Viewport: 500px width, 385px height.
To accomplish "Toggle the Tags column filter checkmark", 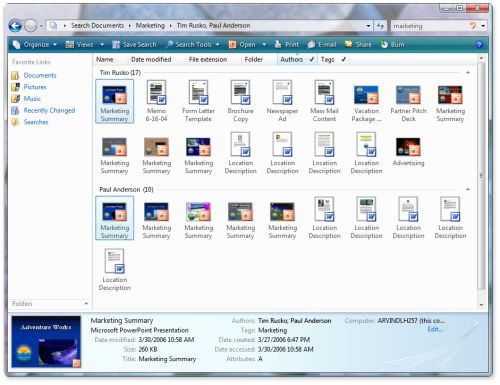I will (x=343, y=59).
